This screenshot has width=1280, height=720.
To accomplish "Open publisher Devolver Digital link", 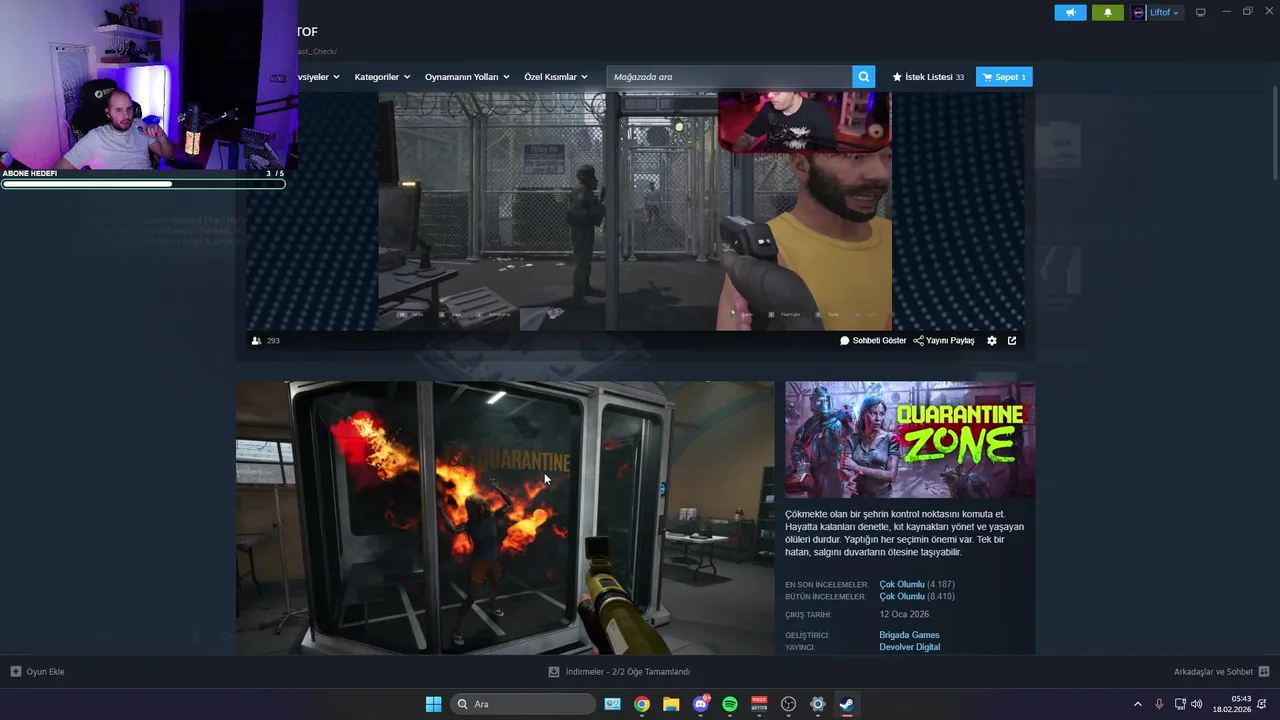I will pos(909,647).
